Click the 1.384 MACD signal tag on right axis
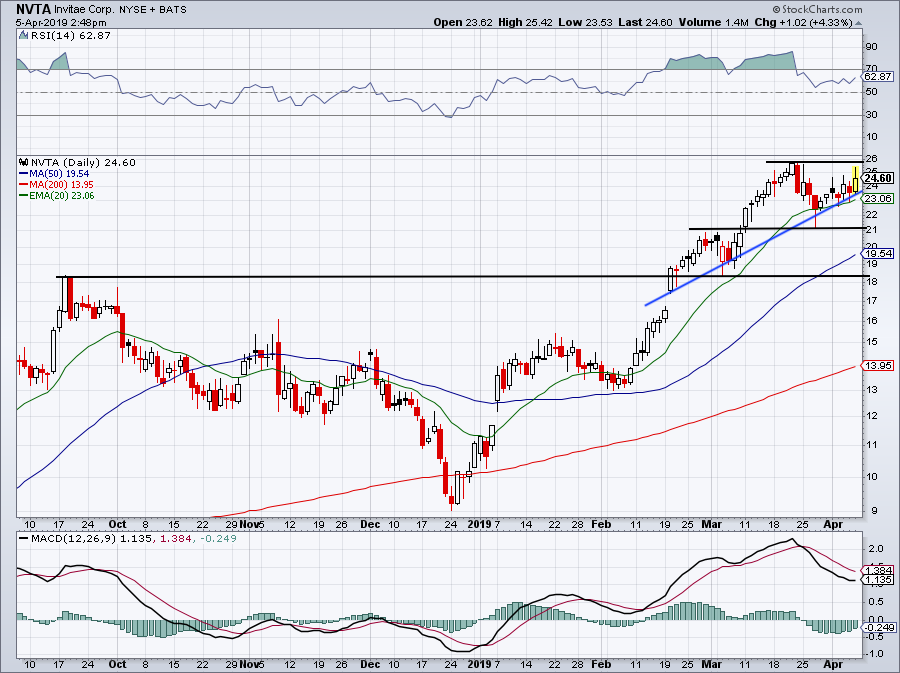 point(878,570)
